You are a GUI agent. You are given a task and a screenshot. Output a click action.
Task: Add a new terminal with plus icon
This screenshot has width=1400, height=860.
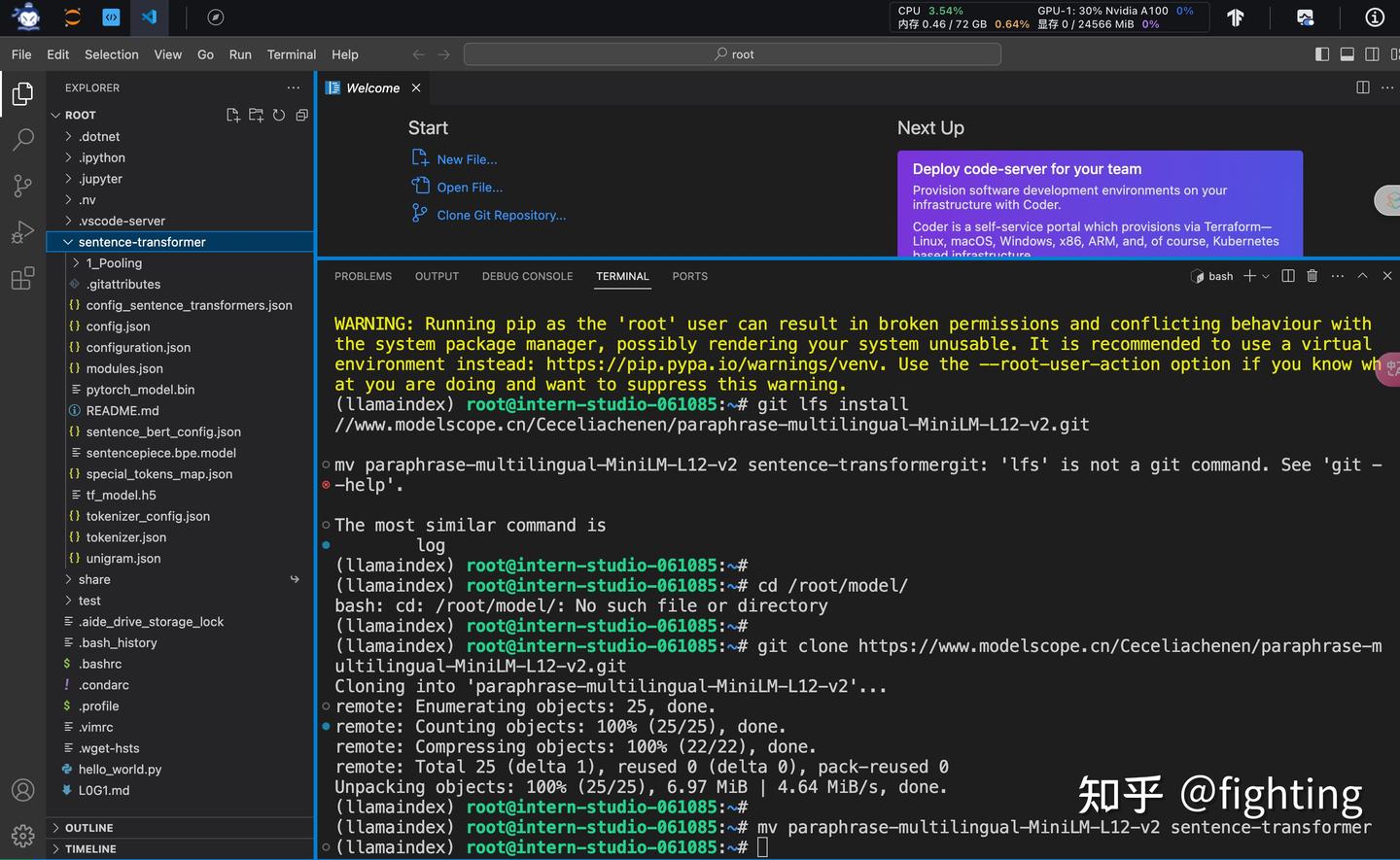(x=1249, y=276)
